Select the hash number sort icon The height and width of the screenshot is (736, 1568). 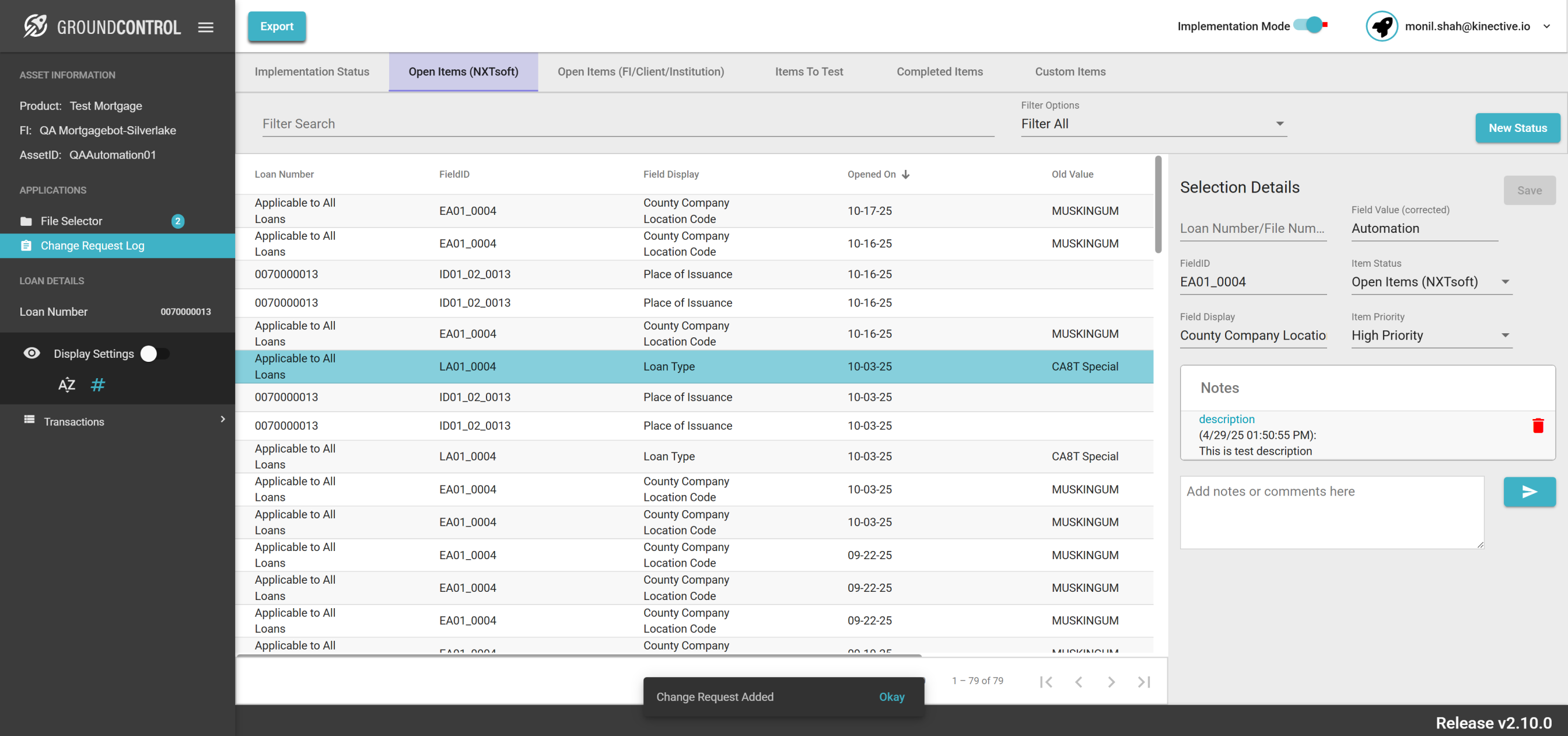tap(97, 385)
